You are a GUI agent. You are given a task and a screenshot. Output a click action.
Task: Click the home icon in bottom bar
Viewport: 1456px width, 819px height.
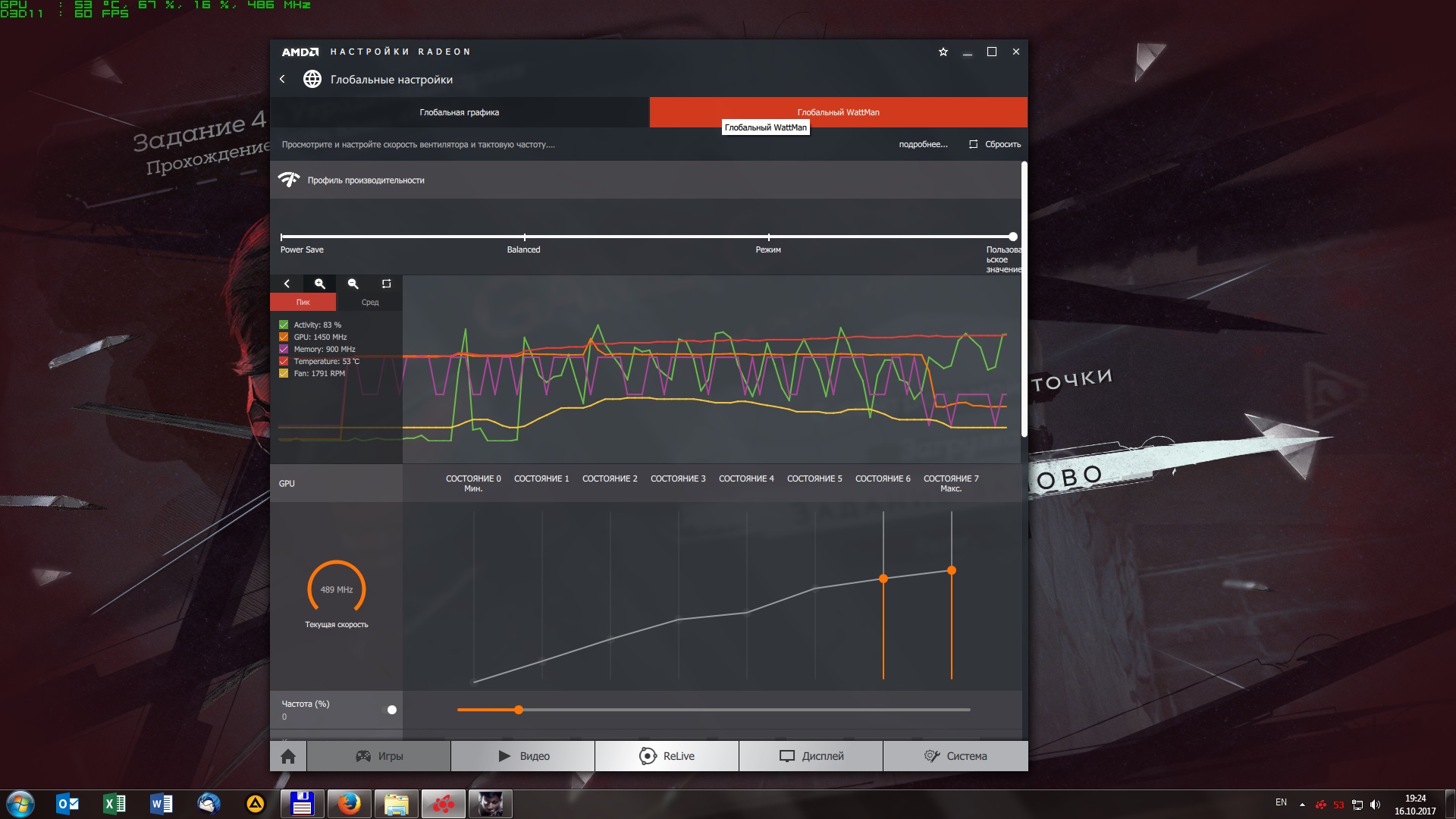288,756
